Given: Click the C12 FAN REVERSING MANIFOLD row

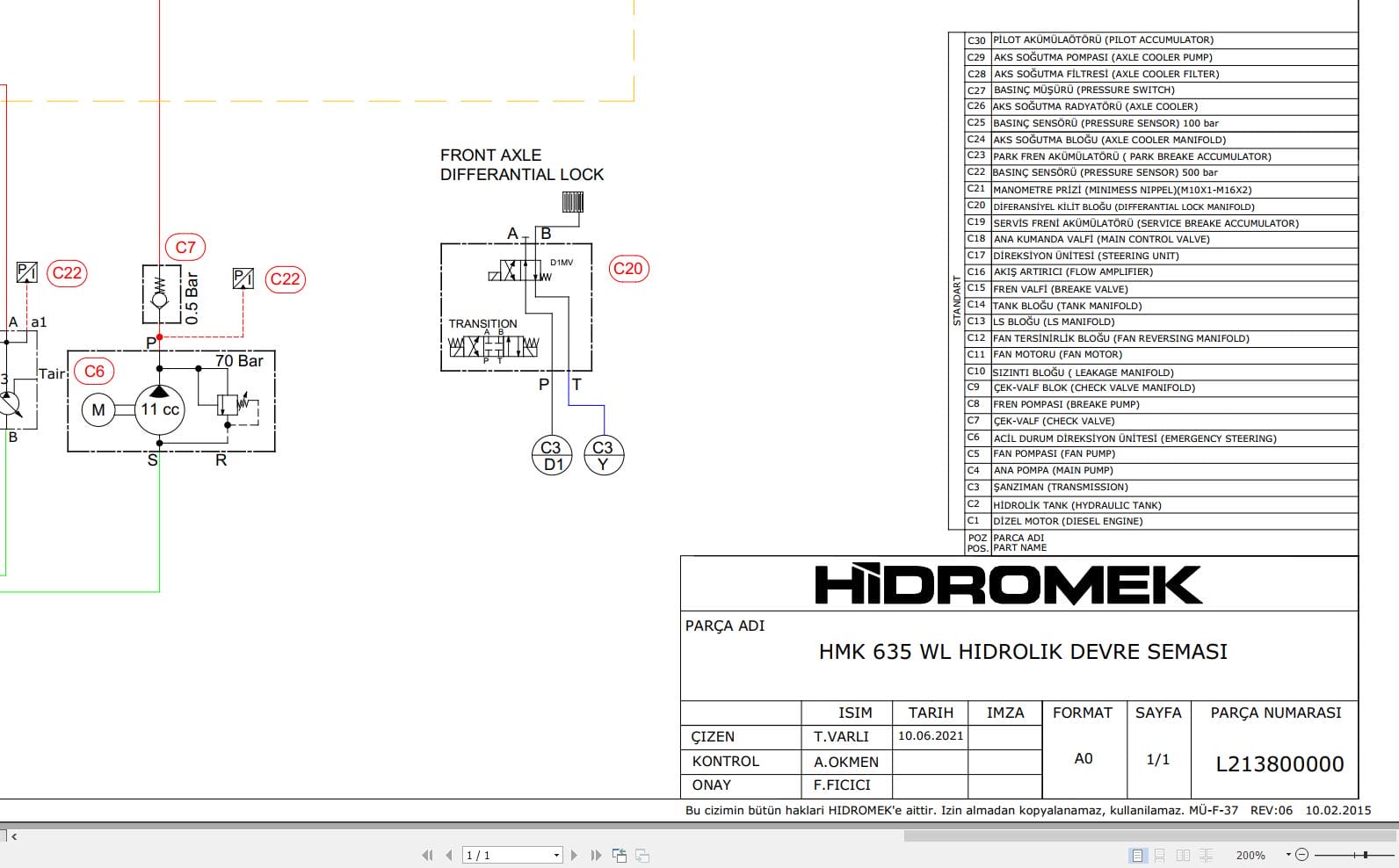Looking at the screenshot, I should tap(1162, 338).
